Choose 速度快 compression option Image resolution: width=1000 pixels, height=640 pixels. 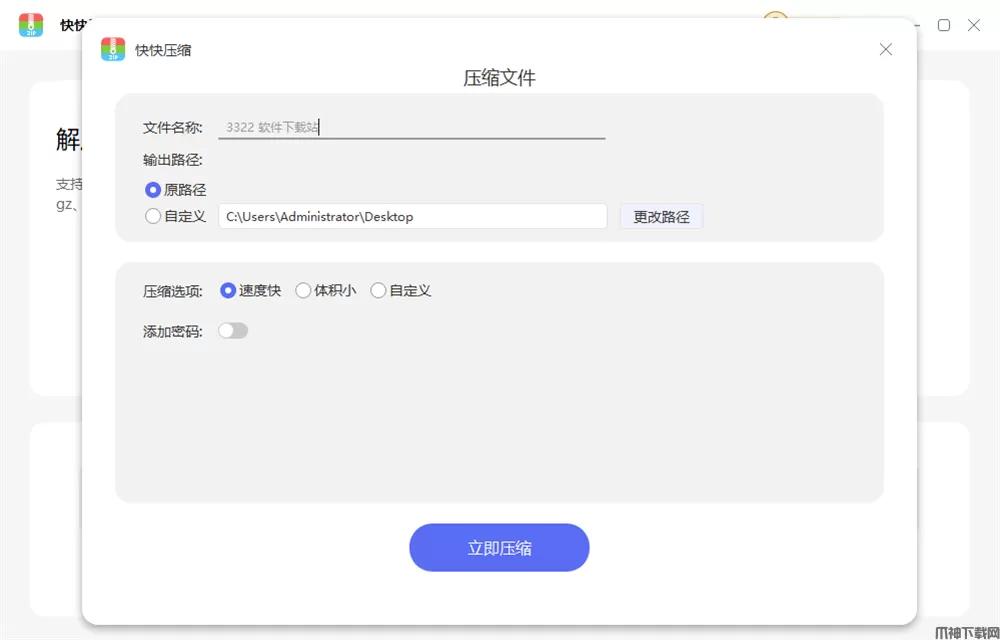click(x=228, y=291)
